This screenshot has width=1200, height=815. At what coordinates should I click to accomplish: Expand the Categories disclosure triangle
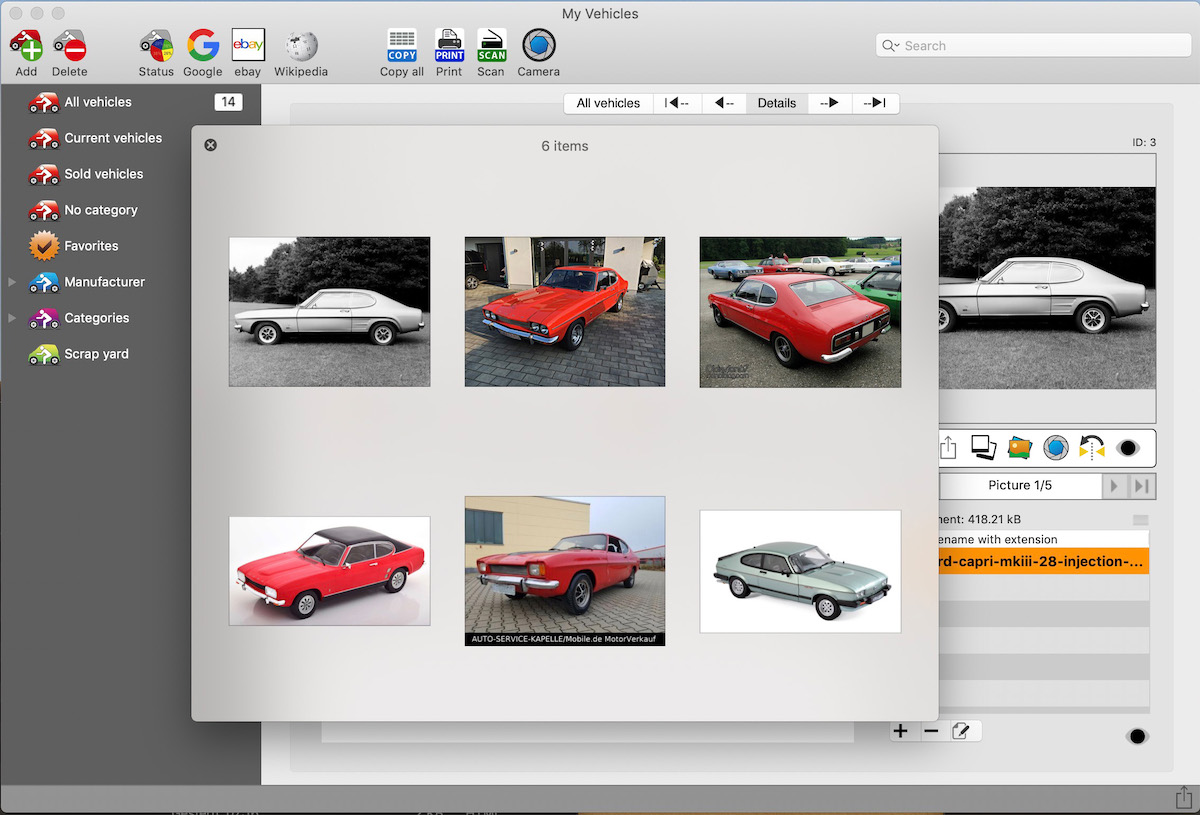pyautogui.click(x=13, y=319)
